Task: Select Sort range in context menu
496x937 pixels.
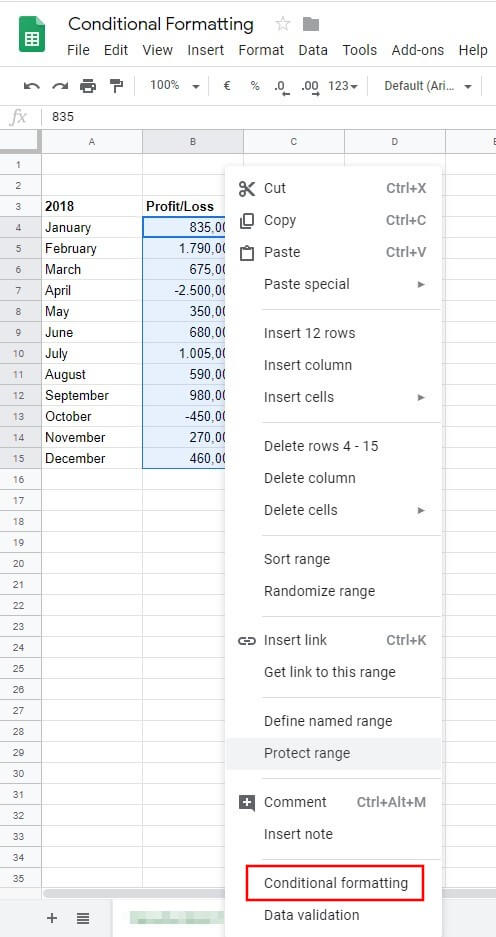Action: click(333, 559)
